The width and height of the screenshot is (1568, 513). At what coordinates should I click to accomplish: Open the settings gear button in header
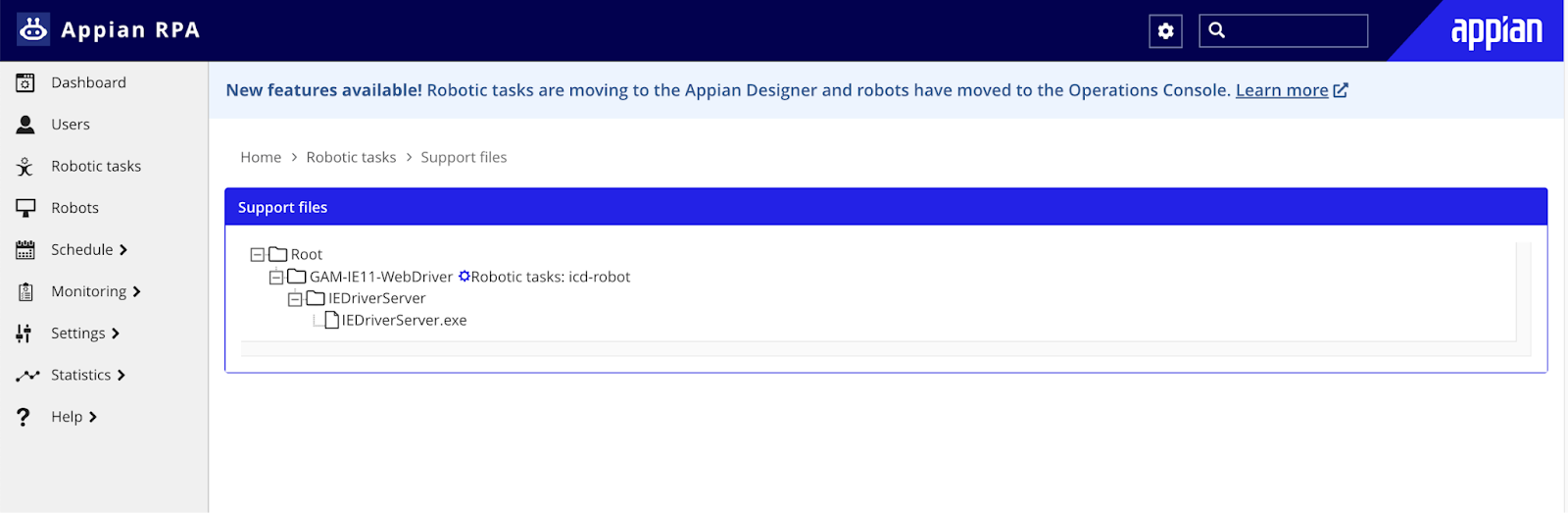point(1165,31)
